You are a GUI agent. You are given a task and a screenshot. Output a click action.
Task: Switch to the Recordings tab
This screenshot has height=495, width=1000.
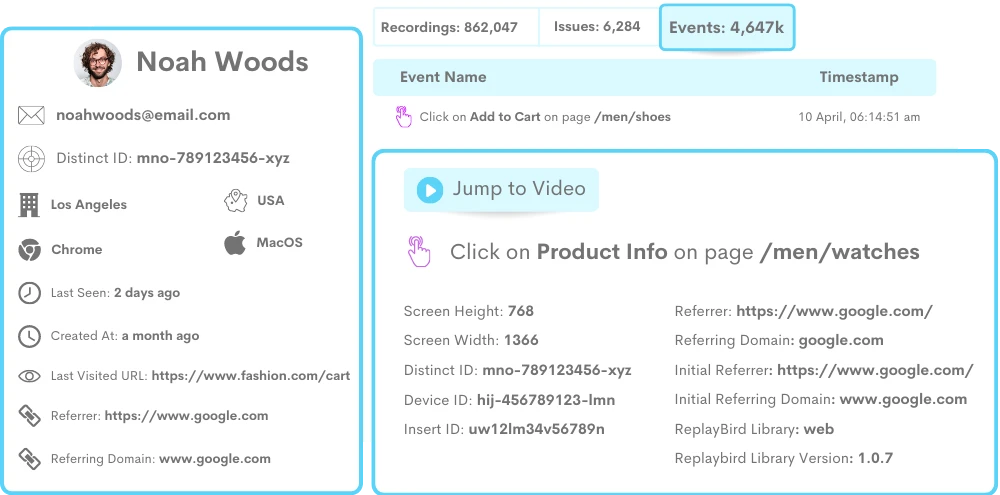pyautogui.click(x=456, y=27)
